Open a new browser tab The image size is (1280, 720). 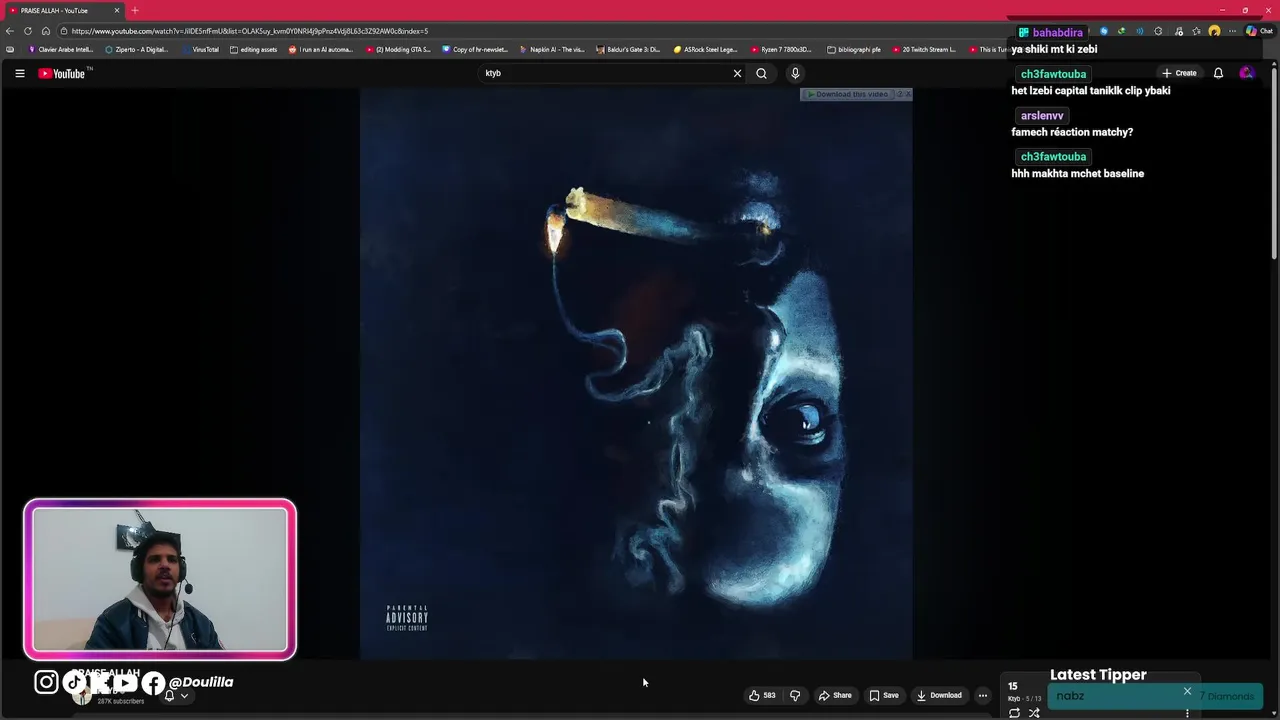click(135, 10)
